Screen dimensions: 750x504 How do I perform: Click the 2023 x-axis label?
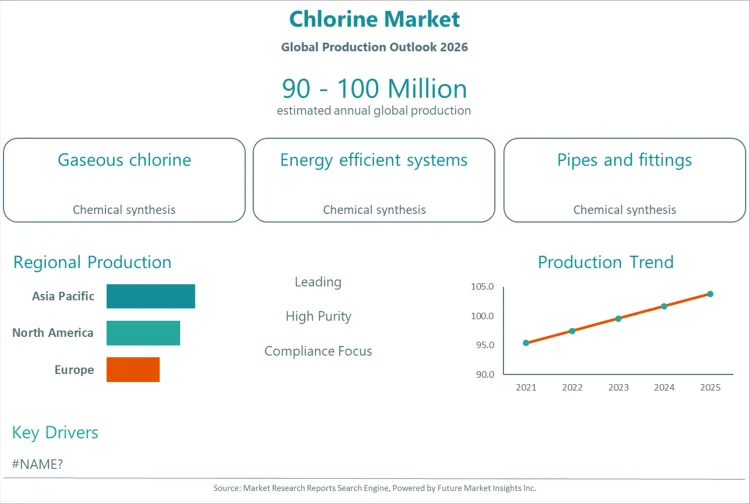coord(618,388)
